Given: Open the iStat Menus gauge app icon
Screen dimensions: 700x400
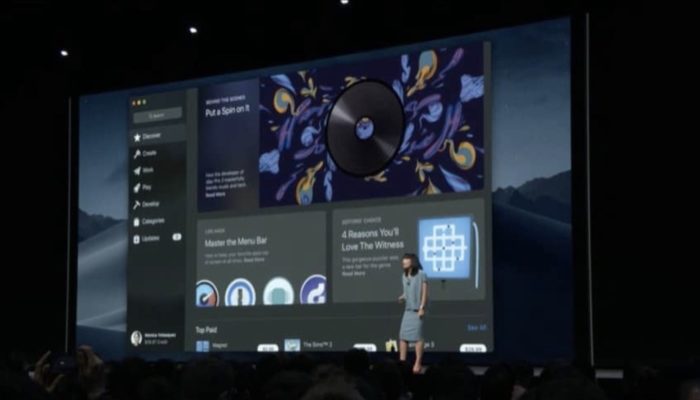Looking at the screenshot, I should tap(207, 293).
